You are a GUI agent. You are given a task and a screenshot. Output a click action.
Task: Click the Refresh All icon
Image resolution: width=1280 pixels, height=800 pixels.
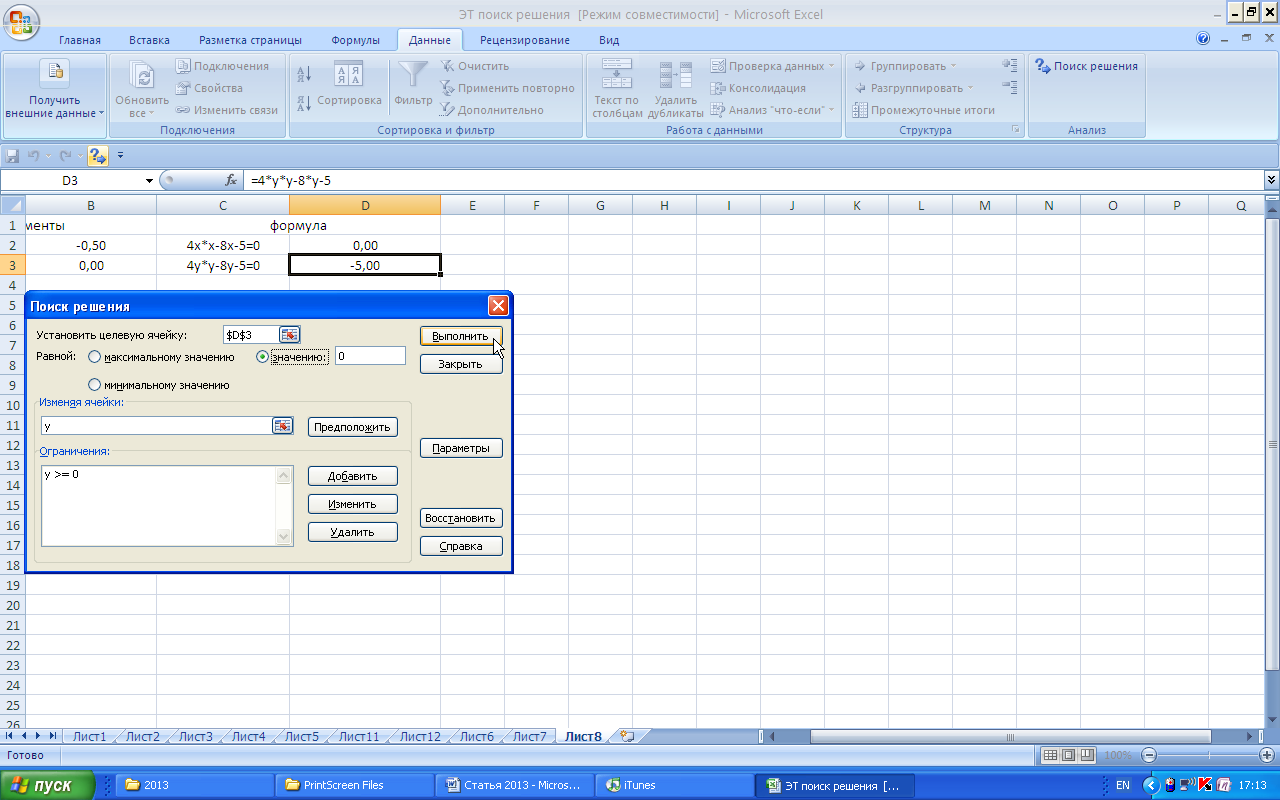coord(143,76)
